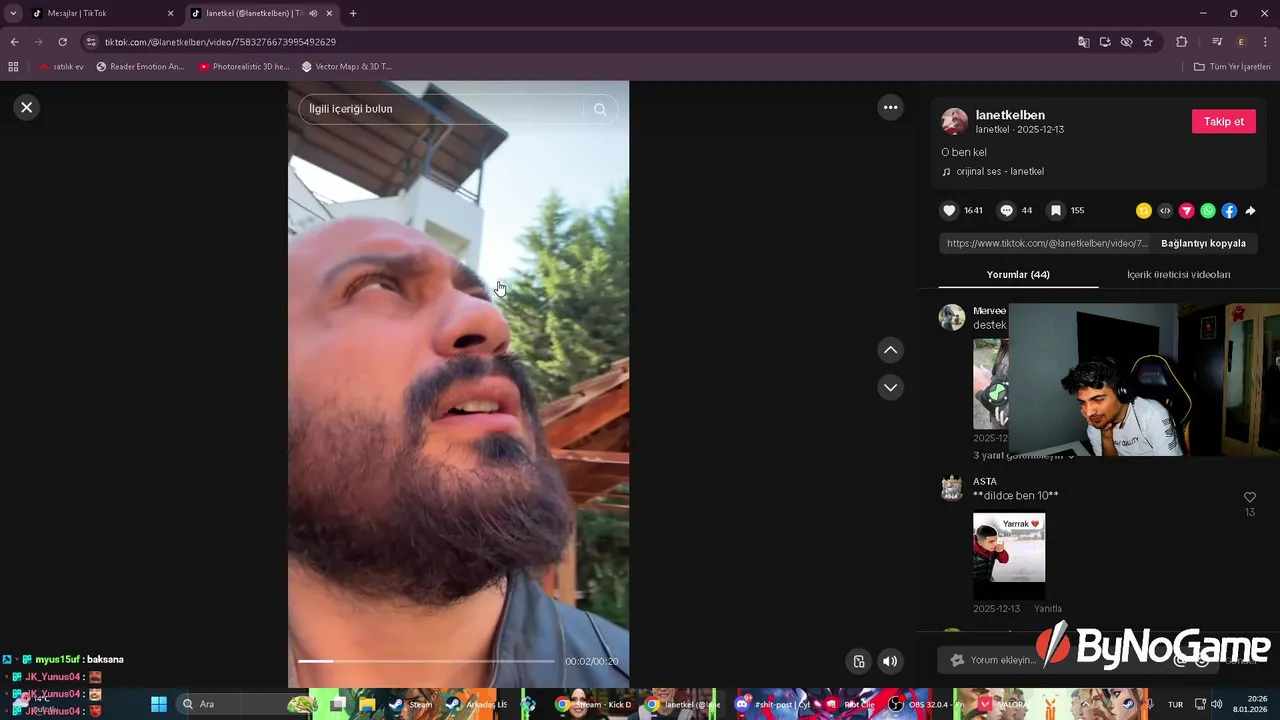Go to next video with down chevron
Viewport: 1280px width, 720px height.
click(x=890, y=387)
